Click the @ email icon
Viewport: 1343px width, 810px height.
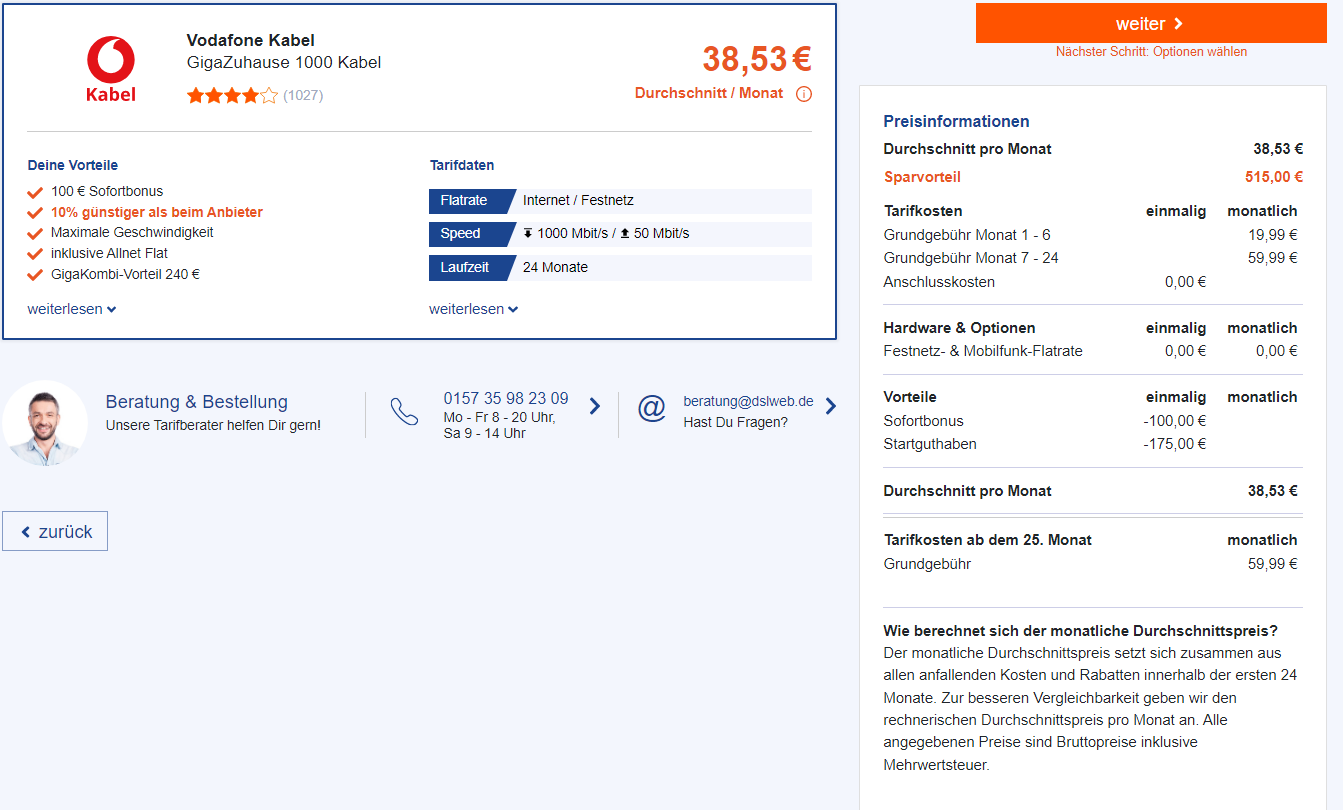tap(652, 408)
